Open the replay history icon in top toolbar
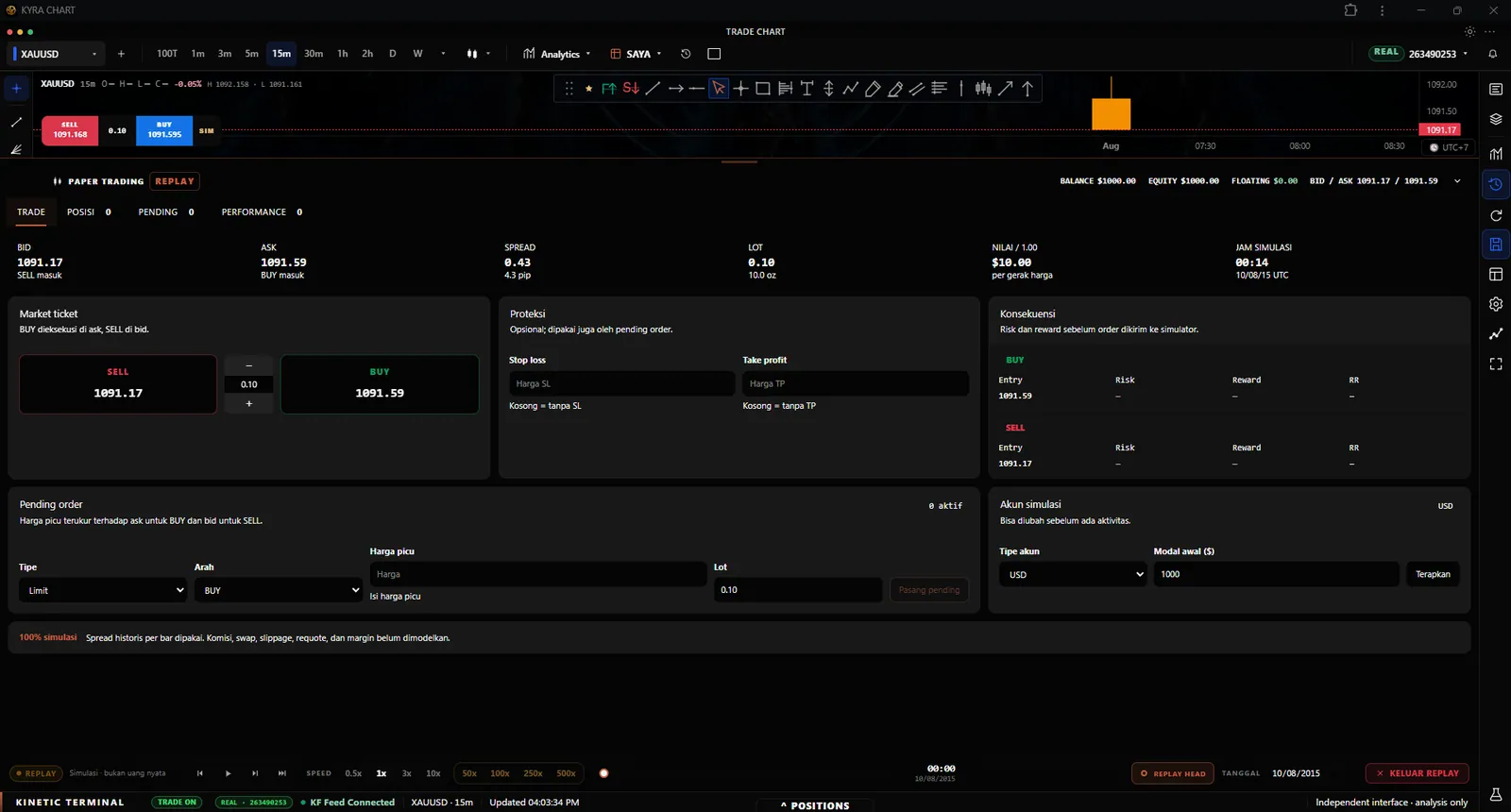This screenshot has height=812, width=1511. (x=686, y=54)
